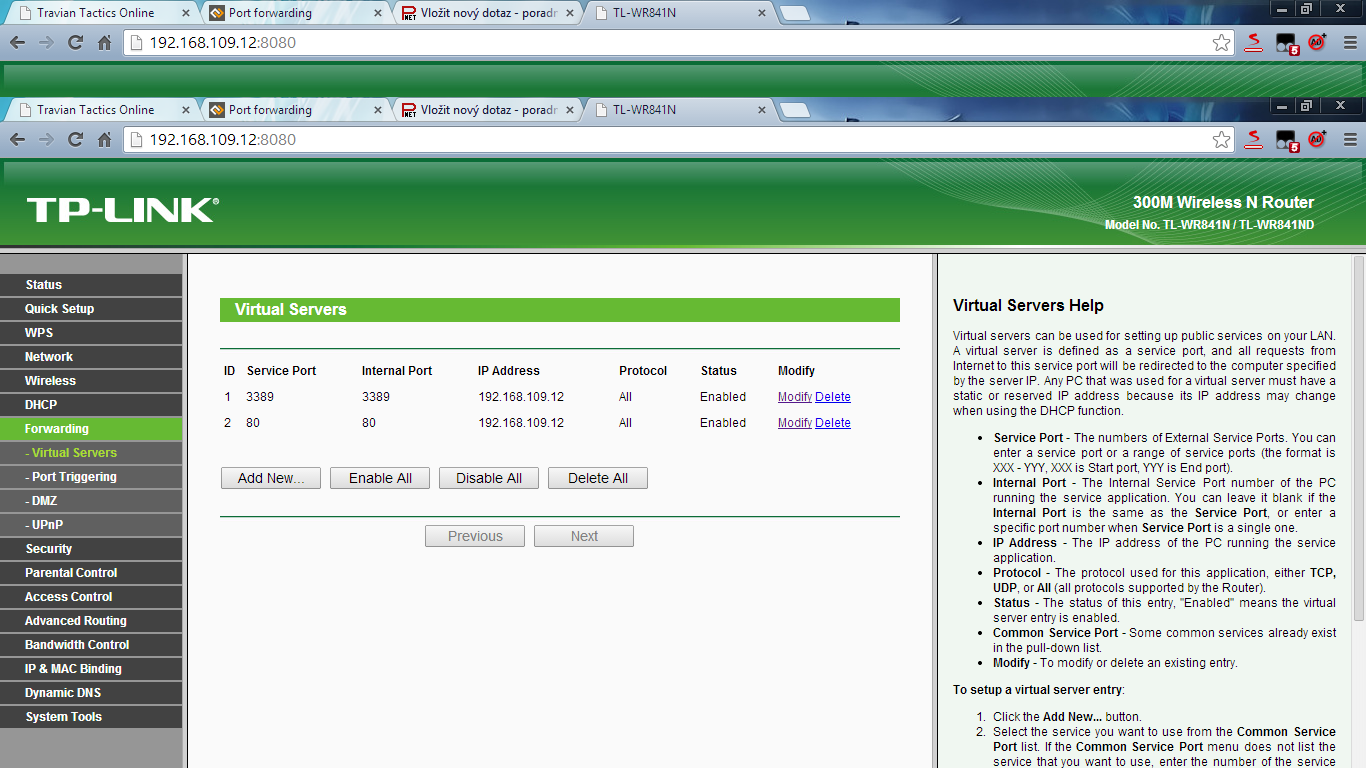Click the lower address bar showing 192.168.109.12:8080
This screenshot has width=1366, height=768.
tap(680, 140)
